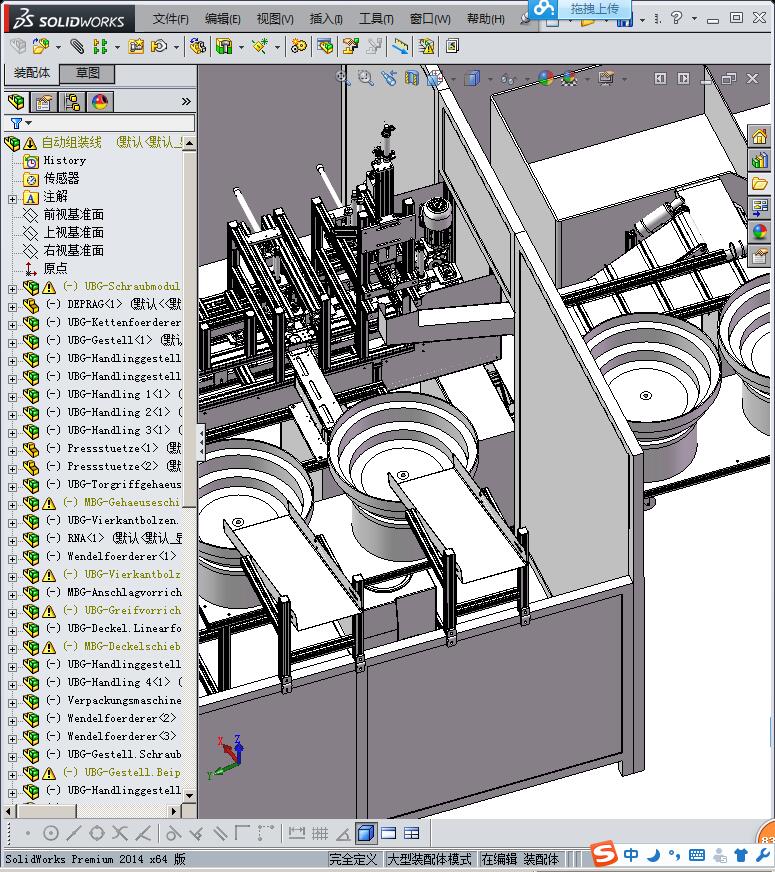This screenshot has width=775, height=872.
Task: Expand the manager panel chevron (»)
Action: coord(186,101)
